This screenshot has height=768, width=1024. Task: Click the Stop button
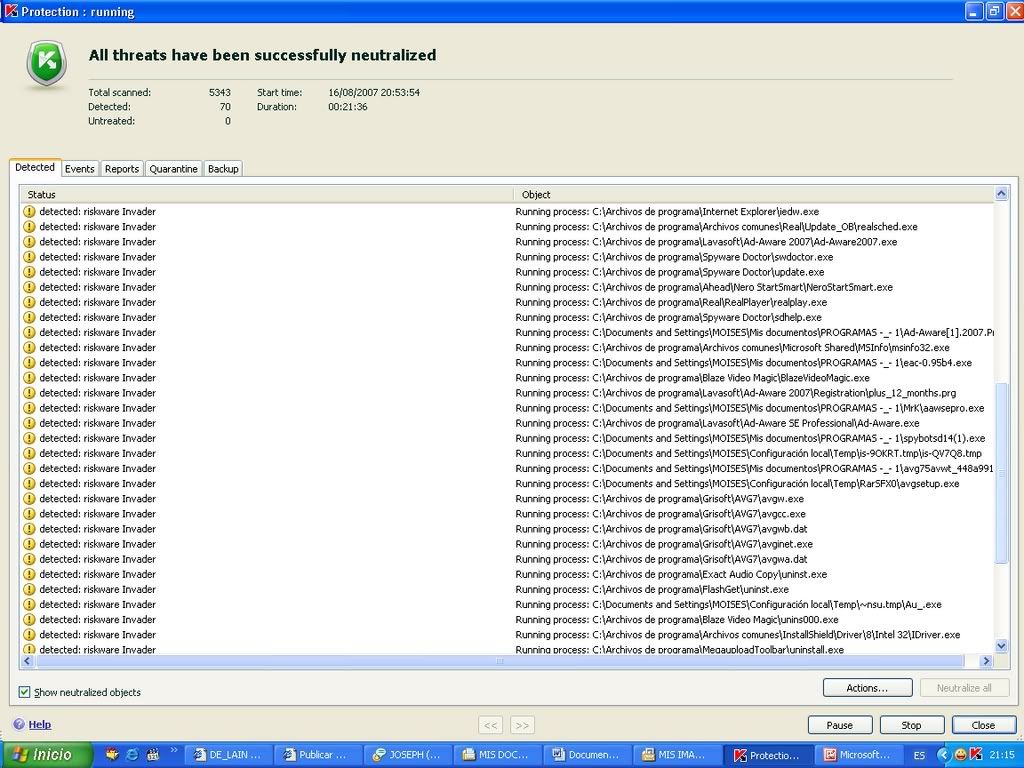(912, 725)
